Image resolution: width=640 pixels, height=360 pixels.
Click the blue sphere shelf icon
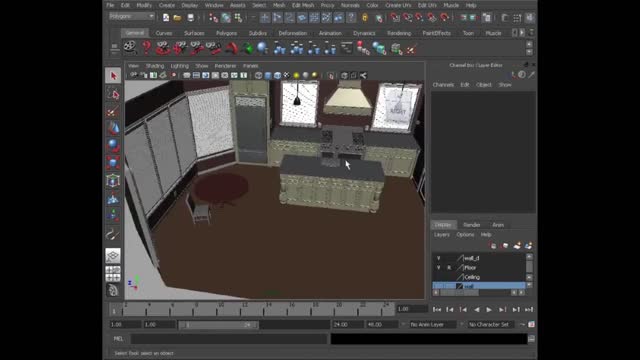[262, 48]
